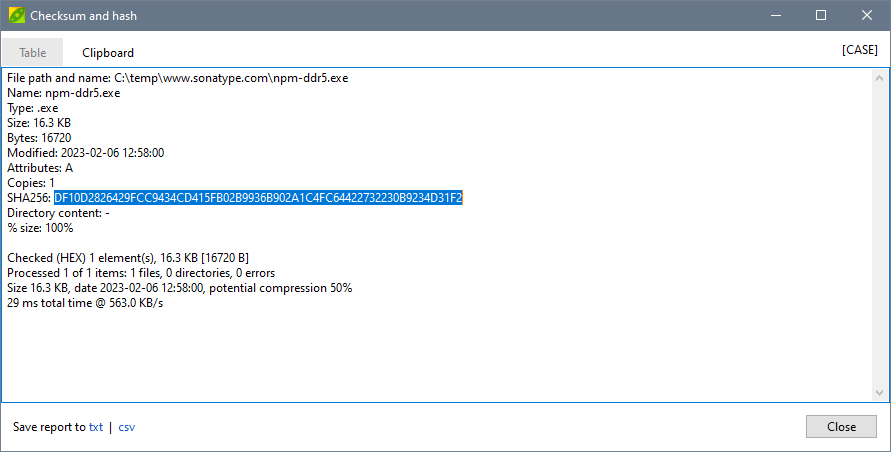The height and width of the screenshot is (452, 891).
Task: Click the Processed 1 of 1 items line
Action: [x=141, y=273]
